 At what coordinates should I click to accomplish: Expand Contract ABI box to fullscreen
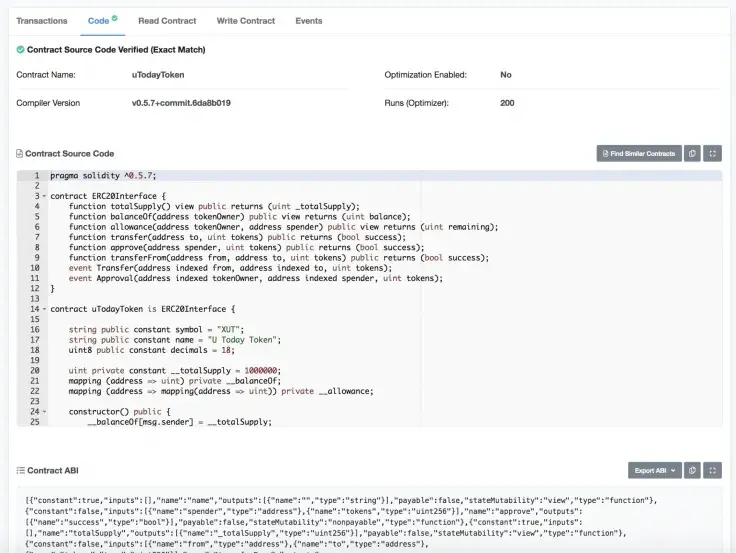712,470
